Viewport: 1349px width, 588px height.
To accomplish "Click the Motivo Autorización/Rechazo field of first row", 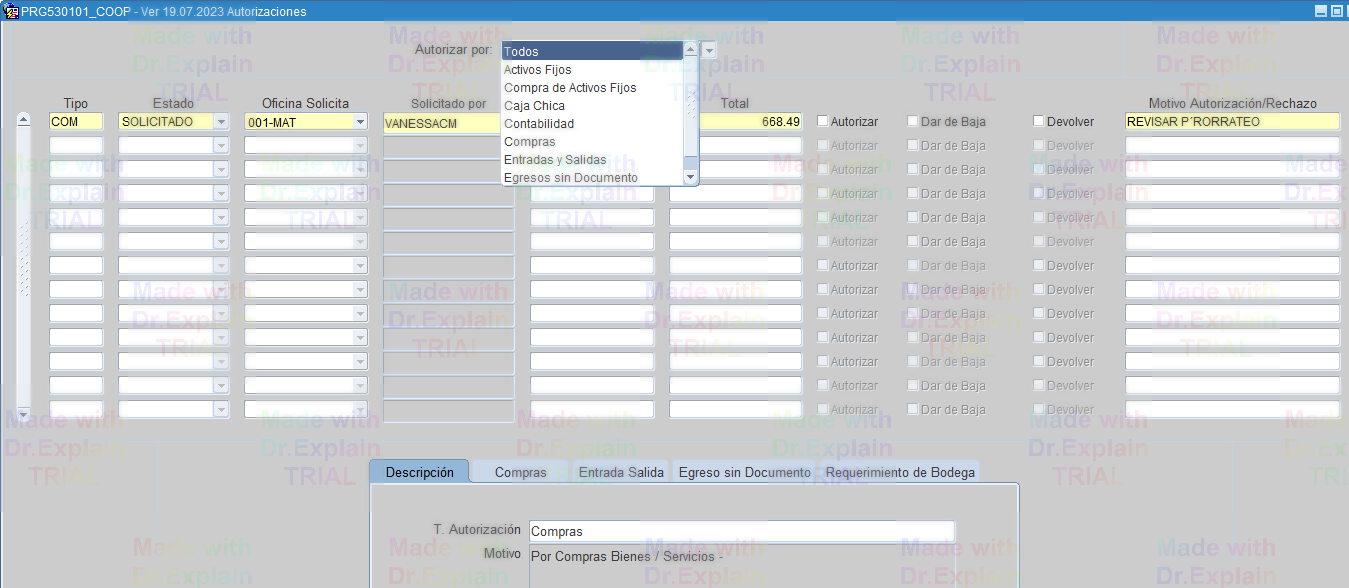I will click(x=1231, y=122).
